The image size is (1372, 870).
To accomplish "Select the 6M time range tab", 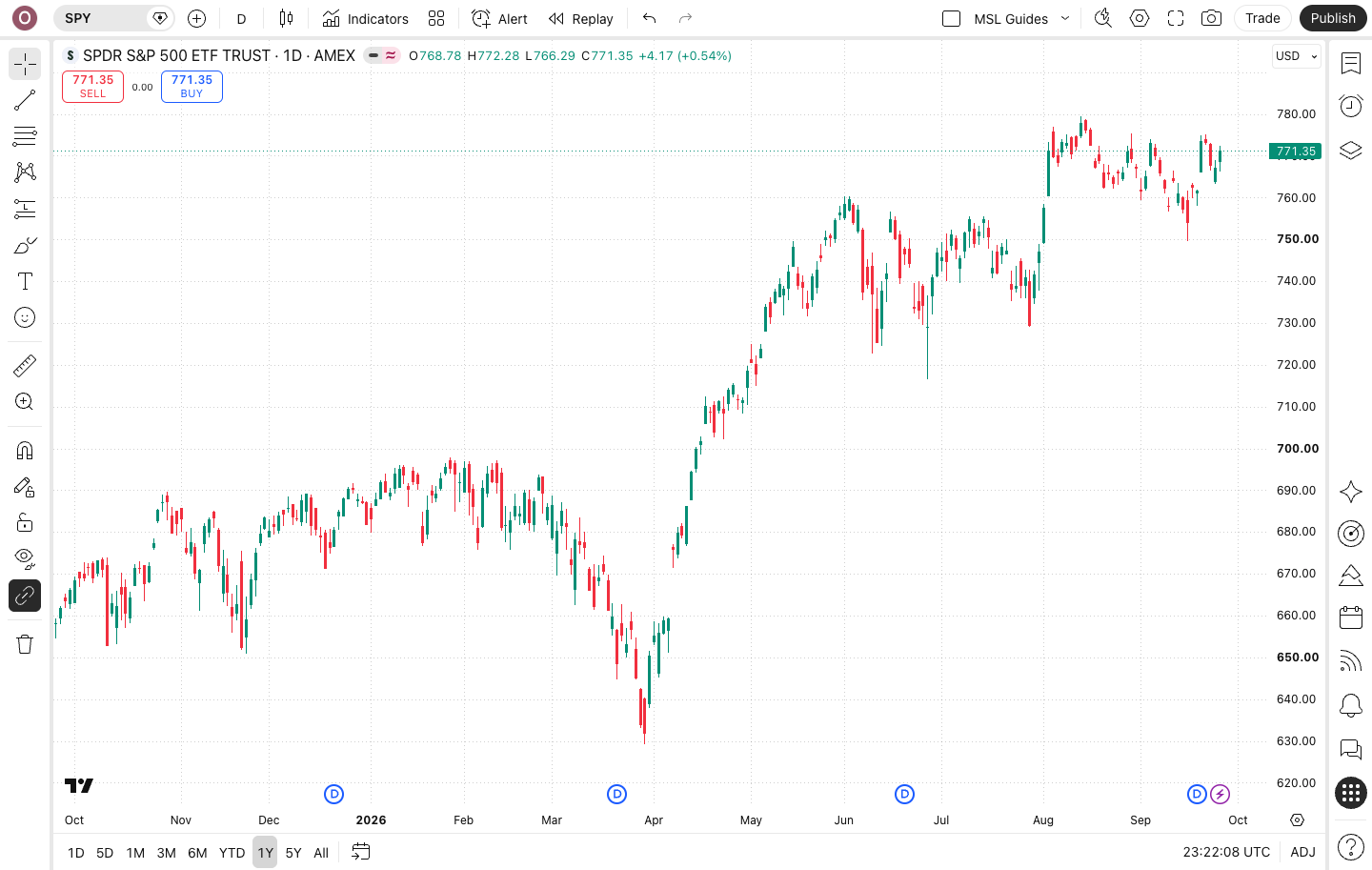I will tap(197, 853).
